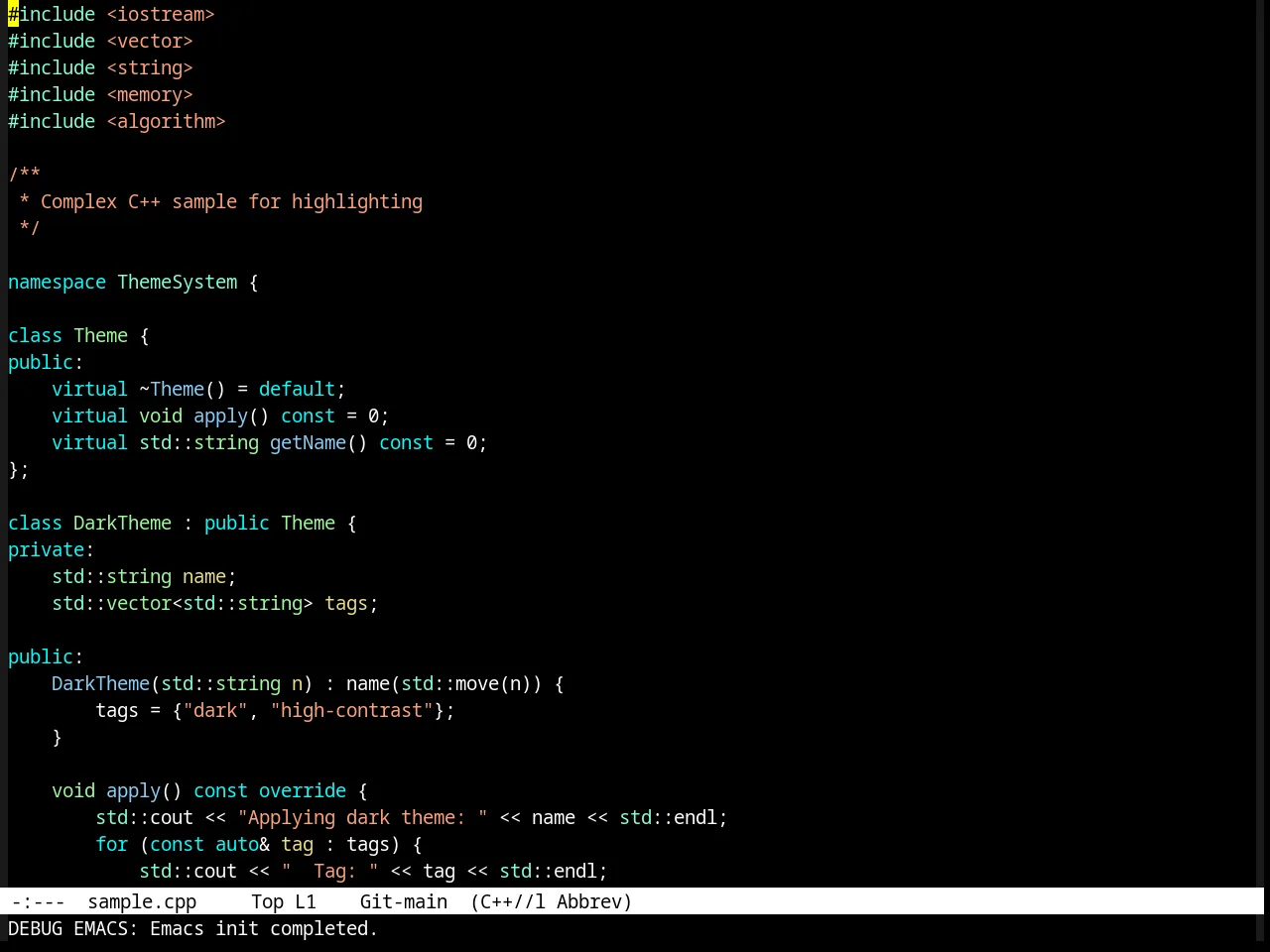This screenshot has height=952, width=1270.
Task: Click the namespace keyword
Action: [x=57, y=282]
